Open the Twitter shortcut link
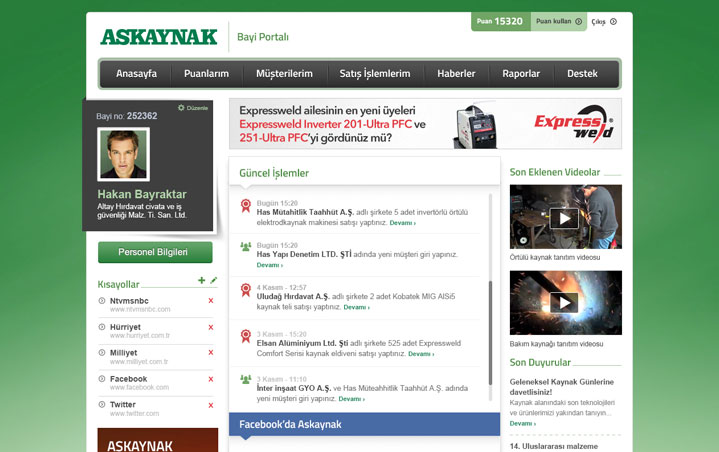Image resolution: width=719 pixels, height=452 pixels. point(122,404)
